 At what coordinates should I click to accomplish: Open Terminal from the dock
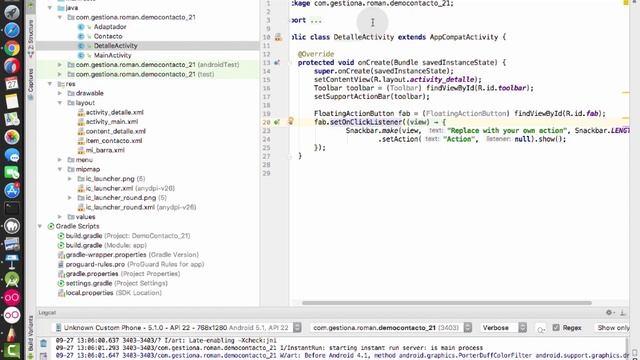(x=12, y=208)
